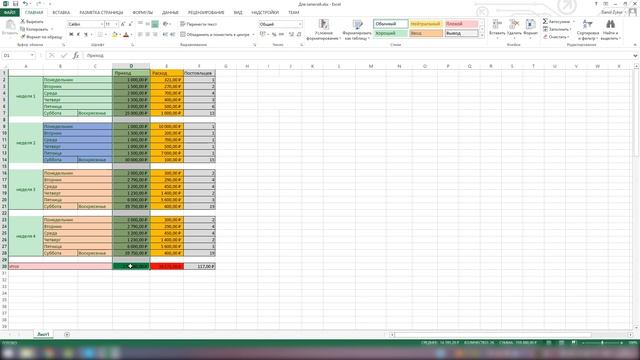Click the Cut (Вырезать) scissors command
Viewport: 640px width, 360px height.
pos(32,21)
